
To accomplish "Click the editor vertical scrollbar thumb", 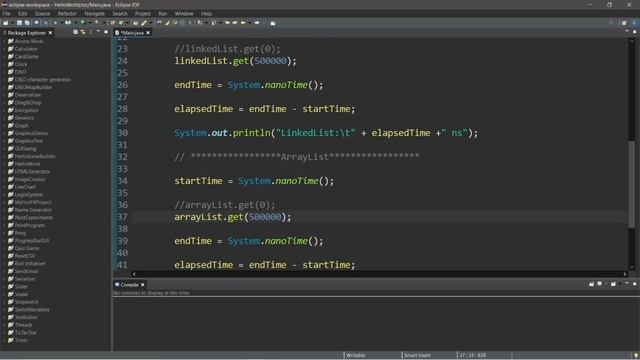I will click(x=632, y=184).
